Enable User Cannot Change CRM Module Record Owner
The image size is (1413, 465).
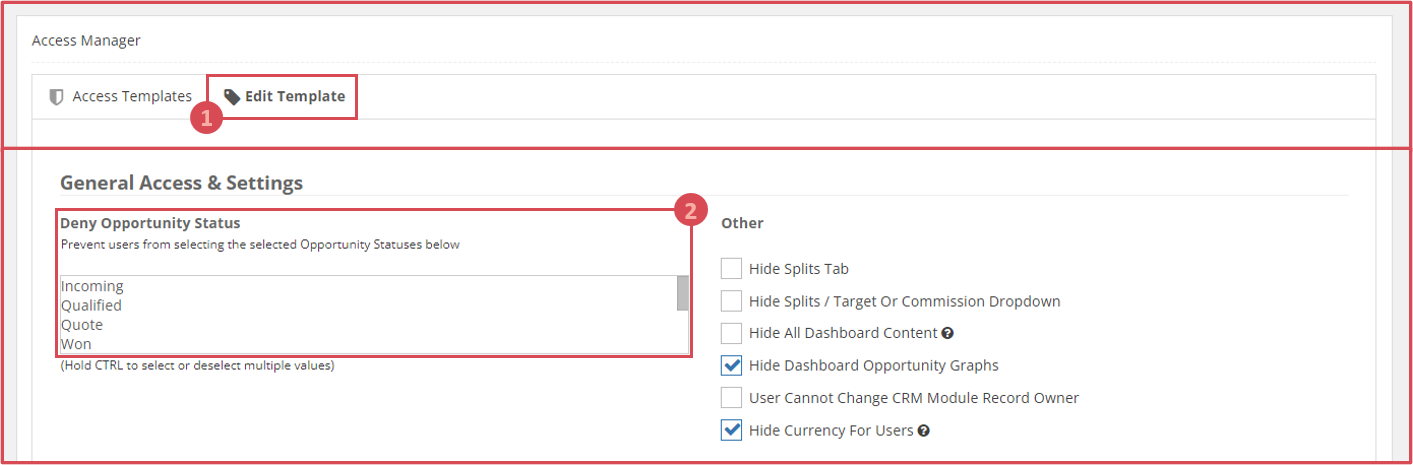coord(731,398)
